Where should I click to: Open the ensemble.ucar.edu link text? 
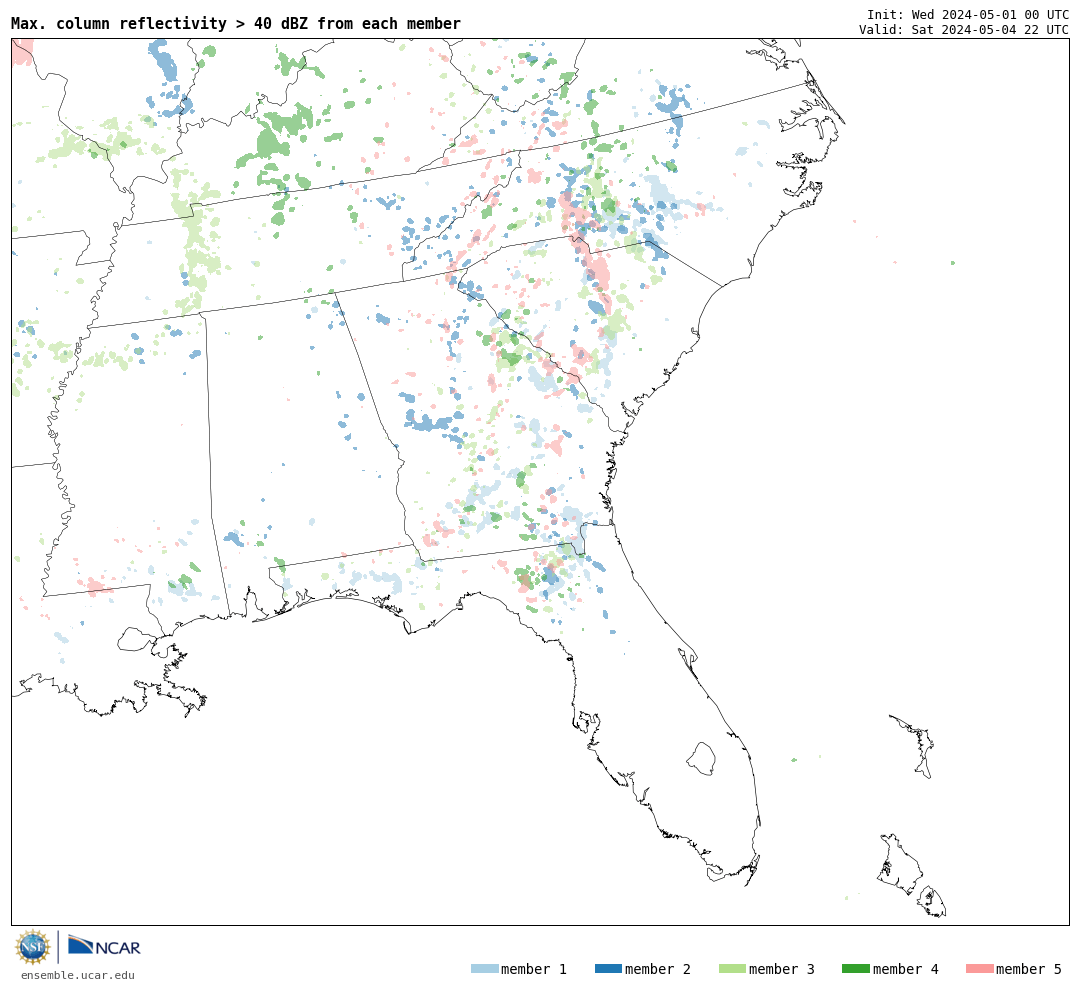click(78, 975)
